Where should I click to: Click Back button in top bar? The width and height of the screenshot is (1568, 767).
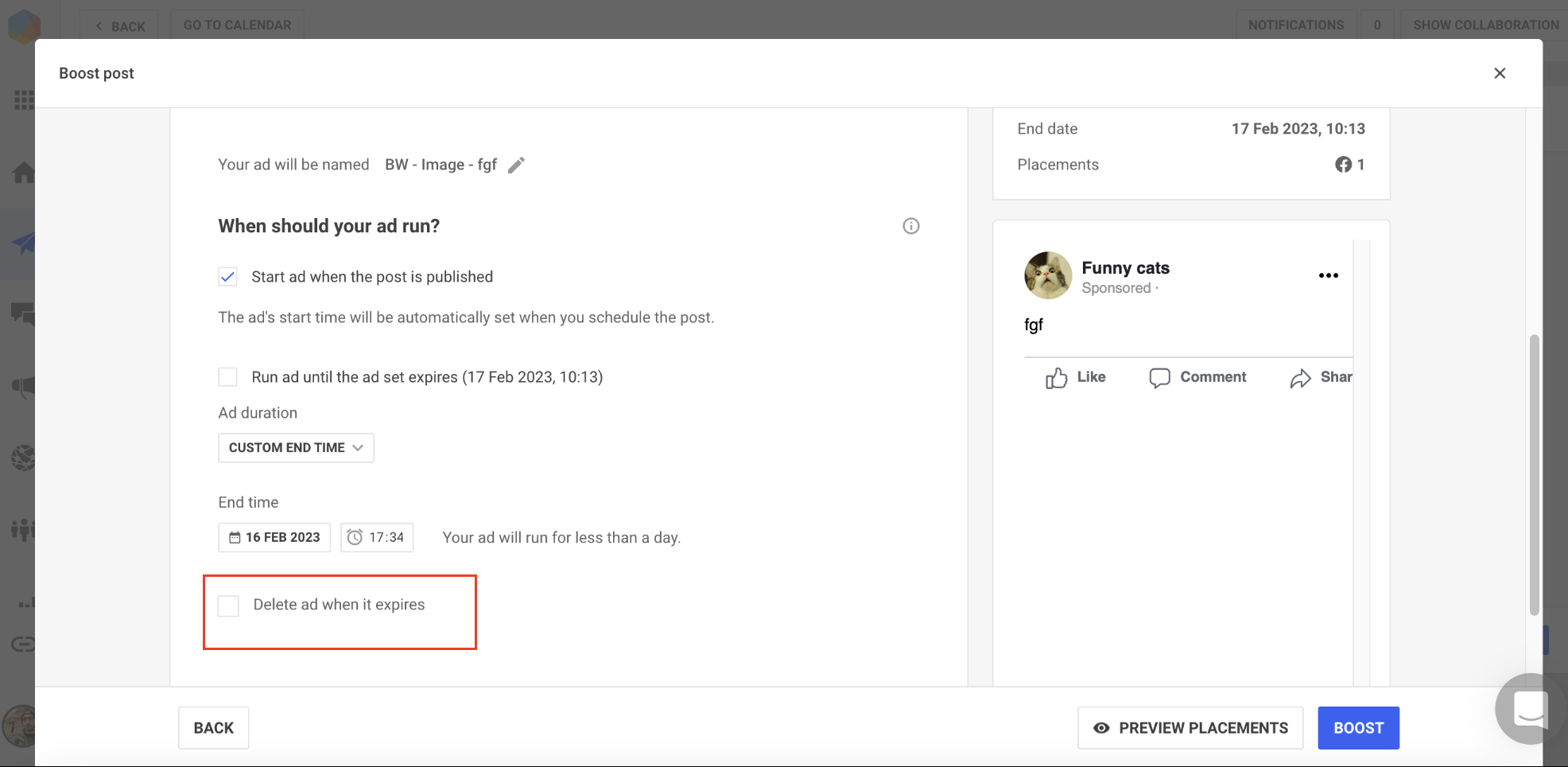119,26
